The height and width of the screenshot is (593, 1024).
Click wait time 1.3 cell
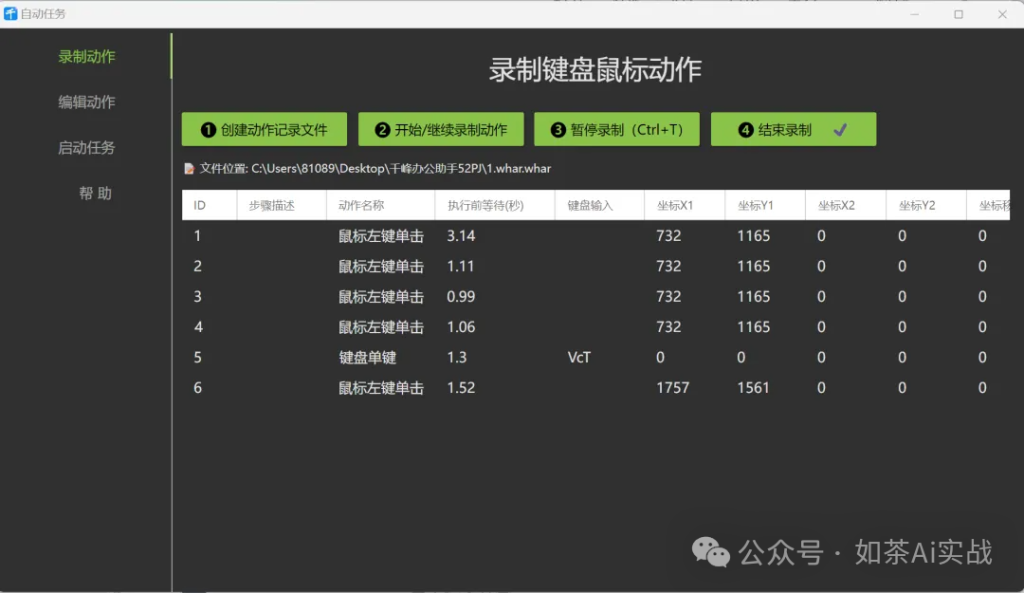point(457,357)
